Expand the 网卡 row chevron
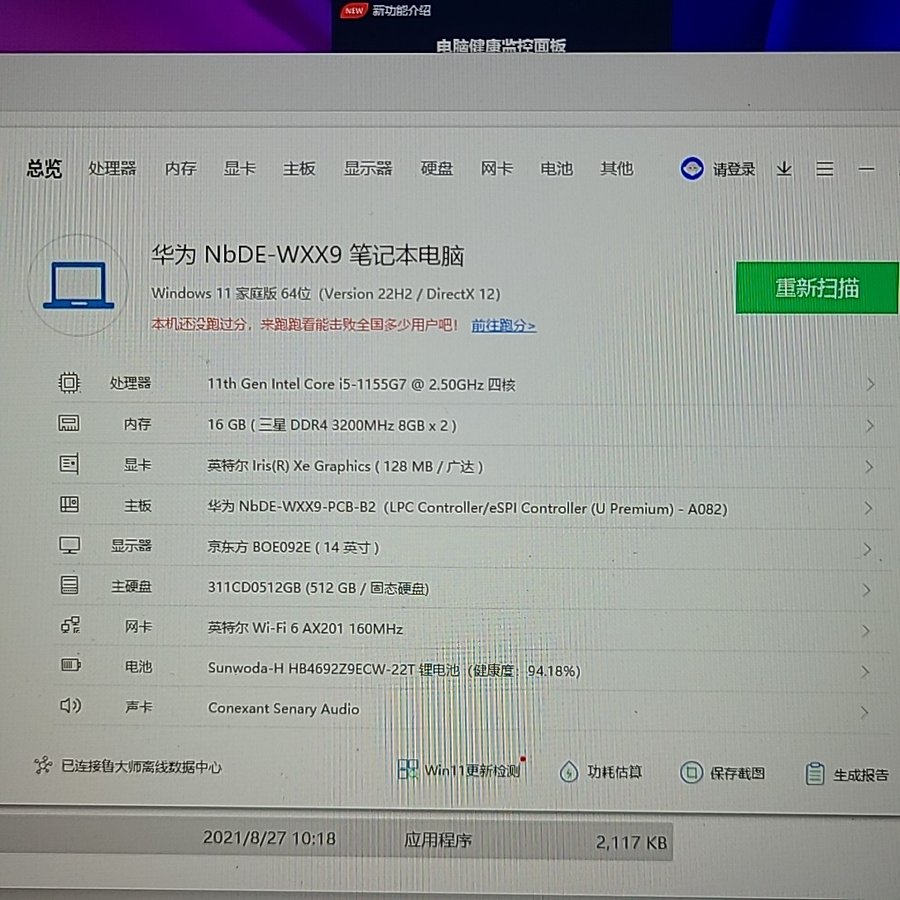 tap(867, 631)
